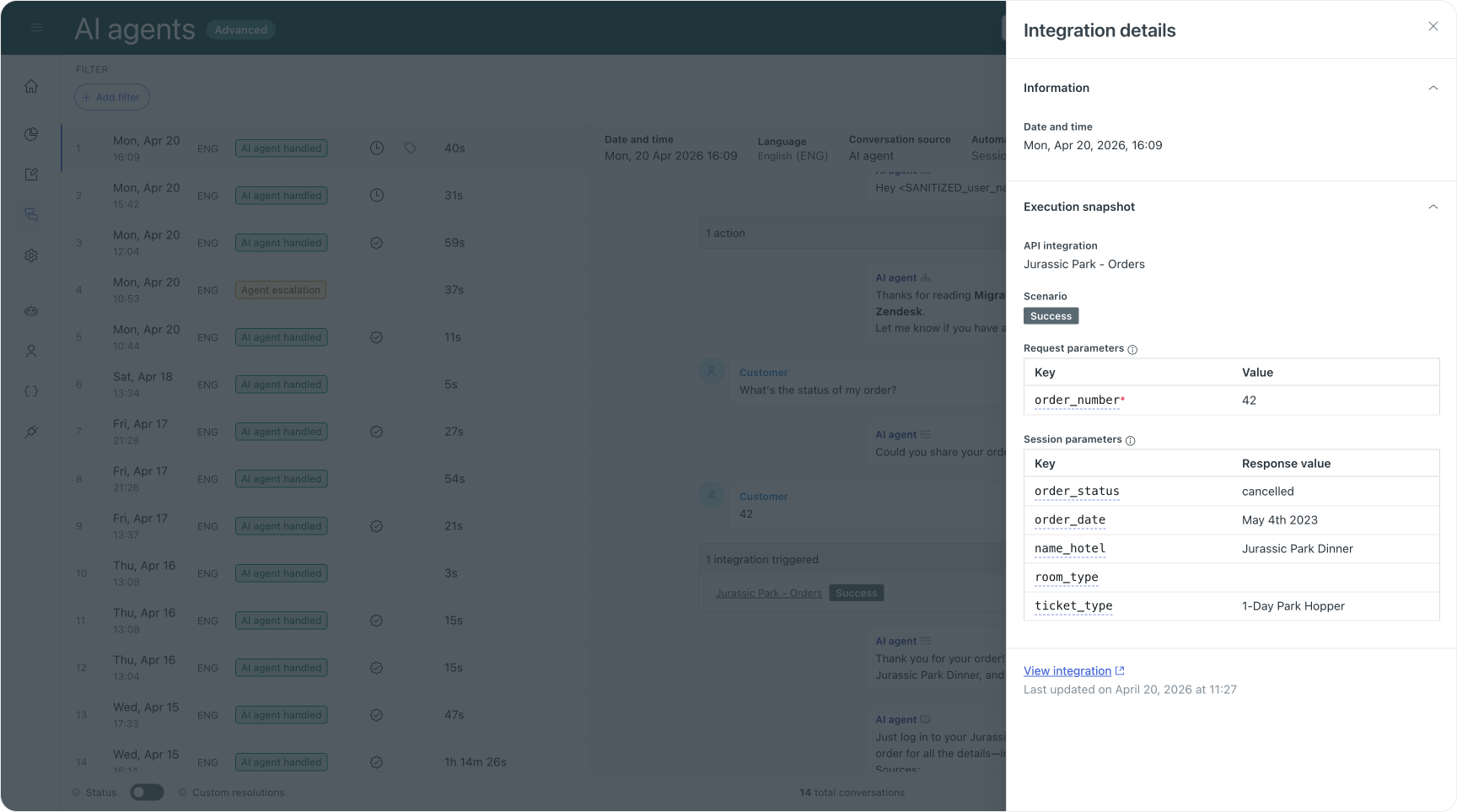Screen dimensions: 1457x812
Task: Click the "cancelled" response value
Action: click(1268, 492)
